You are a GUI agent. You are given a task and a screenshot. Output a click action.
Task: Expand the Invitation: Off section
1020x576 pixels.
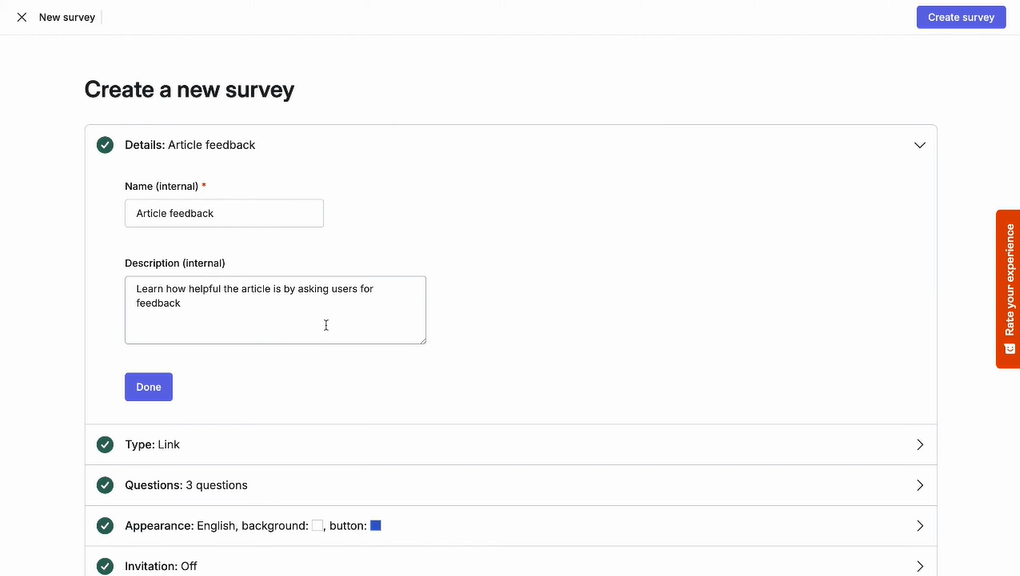tap(919, 565)
